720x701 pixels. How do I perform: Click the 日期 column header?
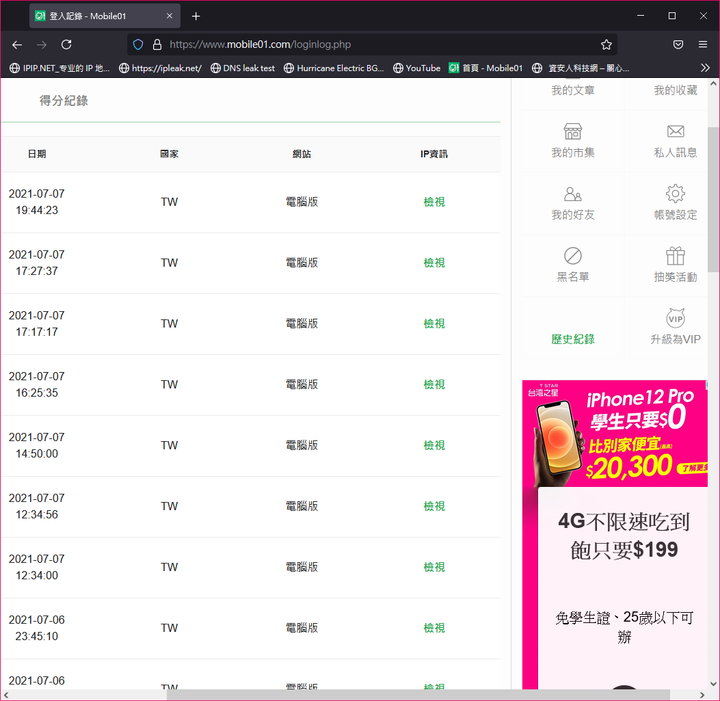[37, 154]
